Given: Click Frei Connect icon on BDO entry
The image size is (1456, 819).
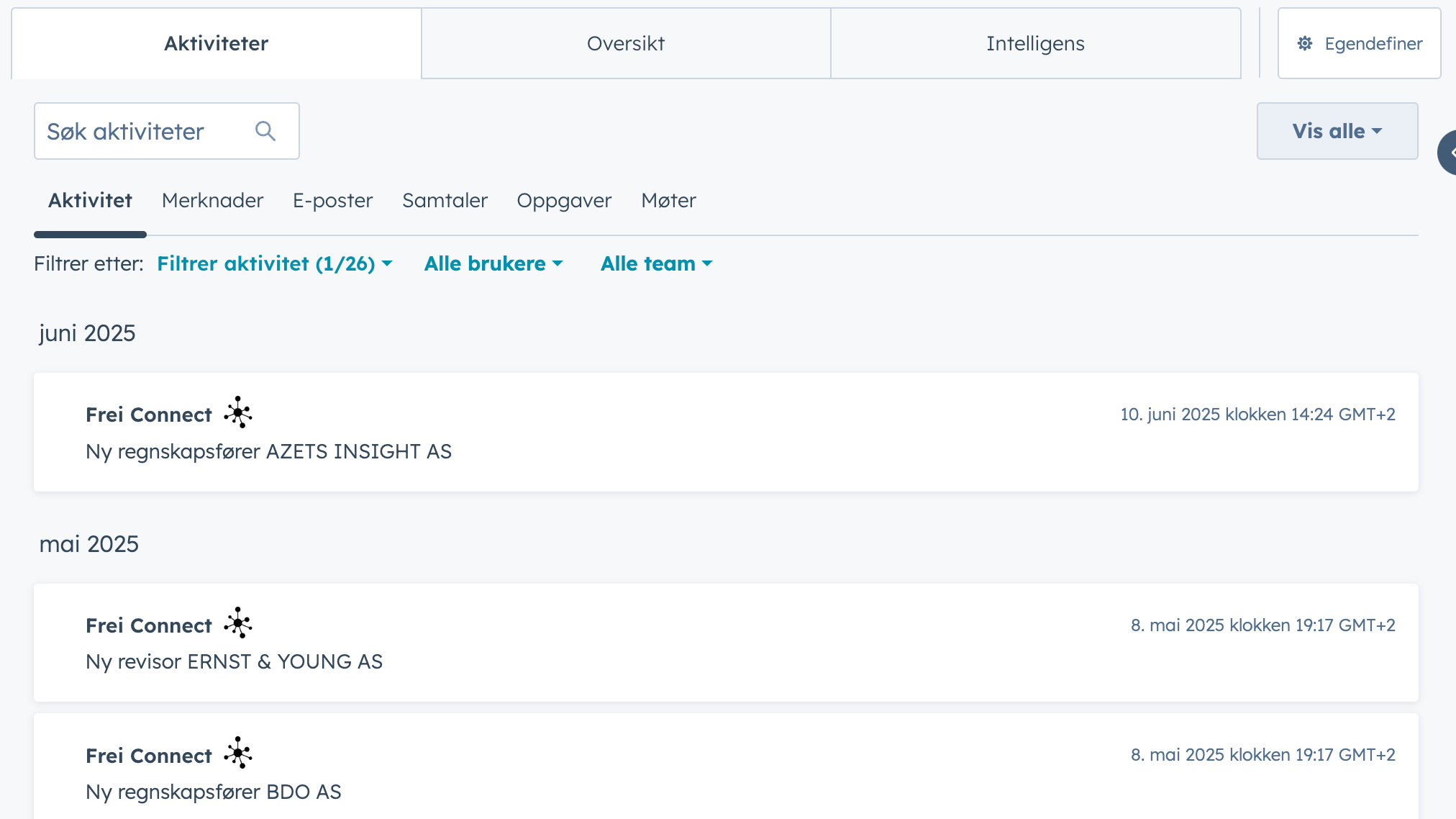Looking at the screenshot, I should point(237,753).
